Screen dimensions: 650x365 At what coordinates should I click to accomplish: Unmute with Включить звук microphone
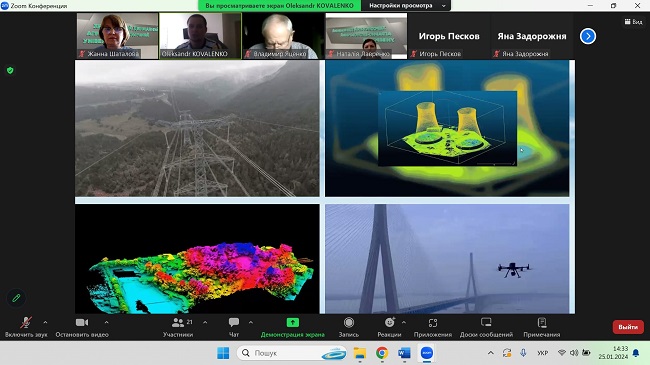click(26, 322)
